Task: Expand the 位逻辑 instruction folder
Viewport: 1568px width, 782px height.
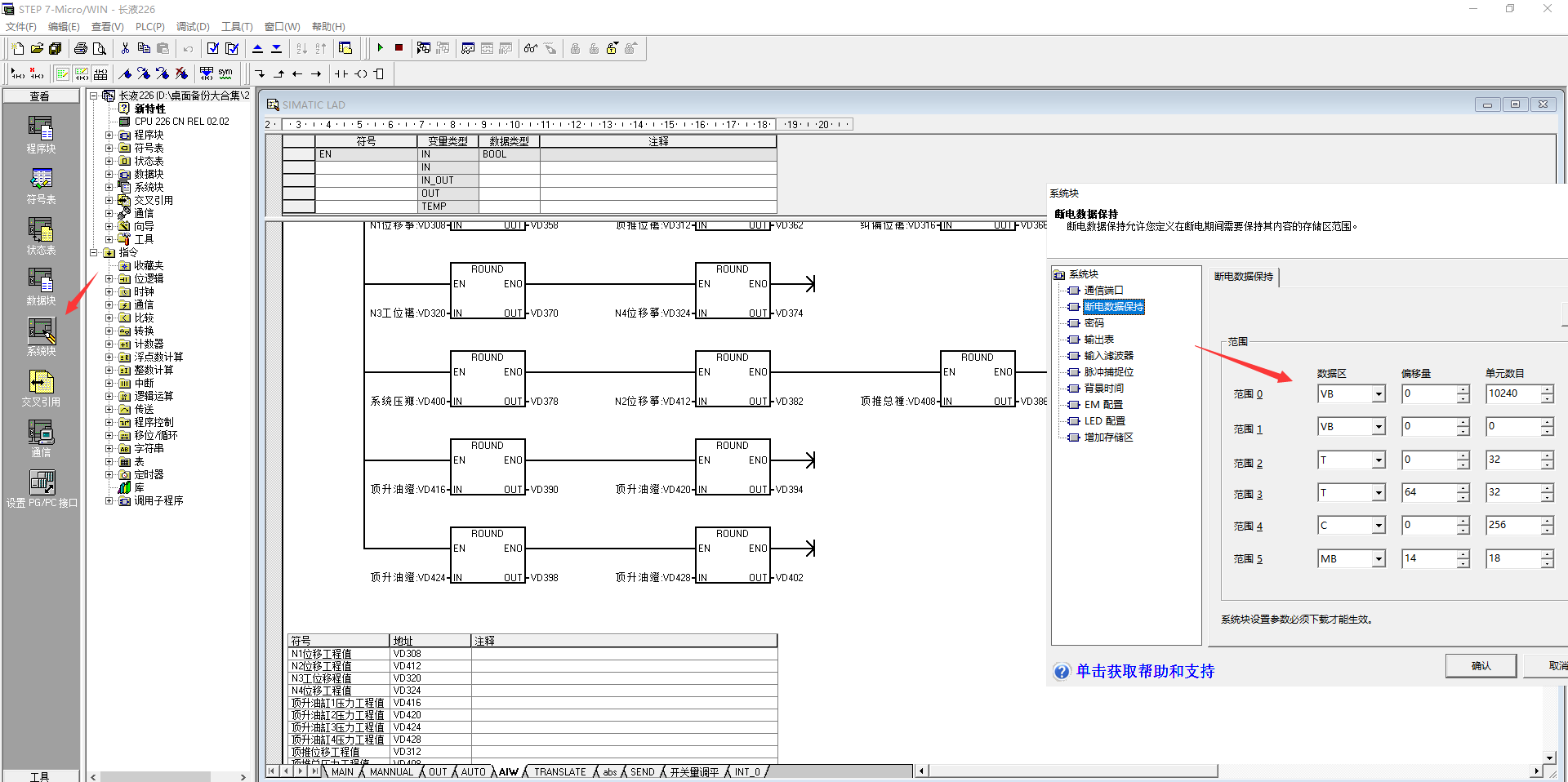Action: (x=109, y=278)
